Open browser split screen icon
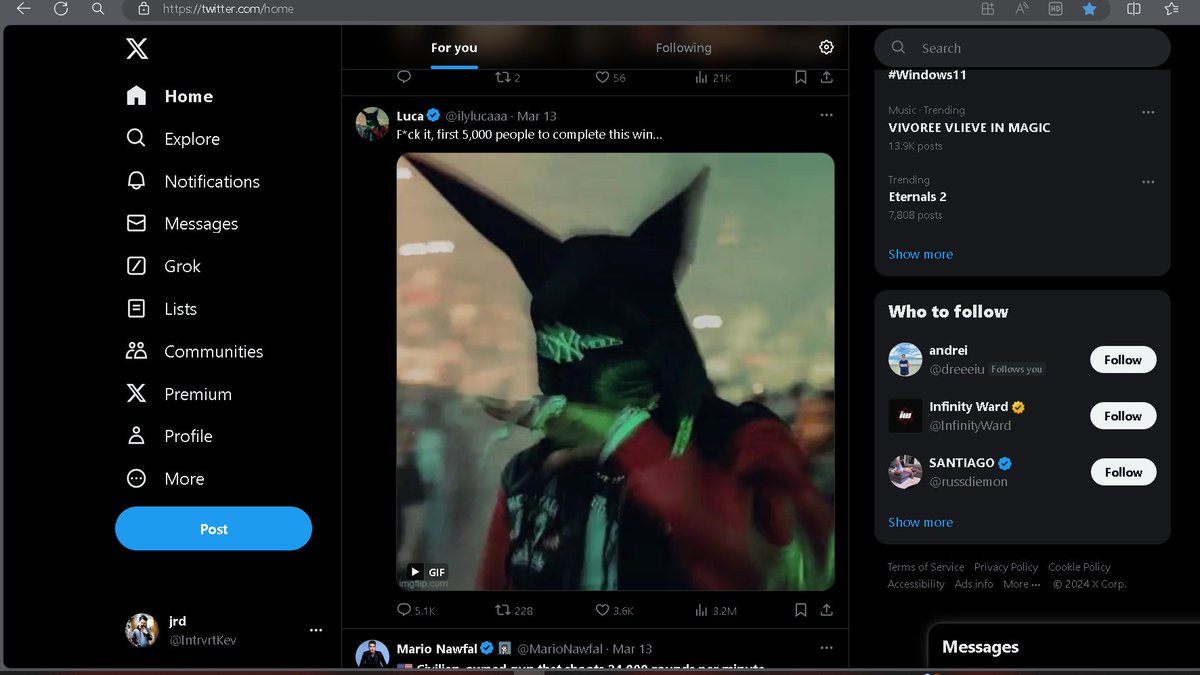The image size is (1200, 675). [1133, 9]
